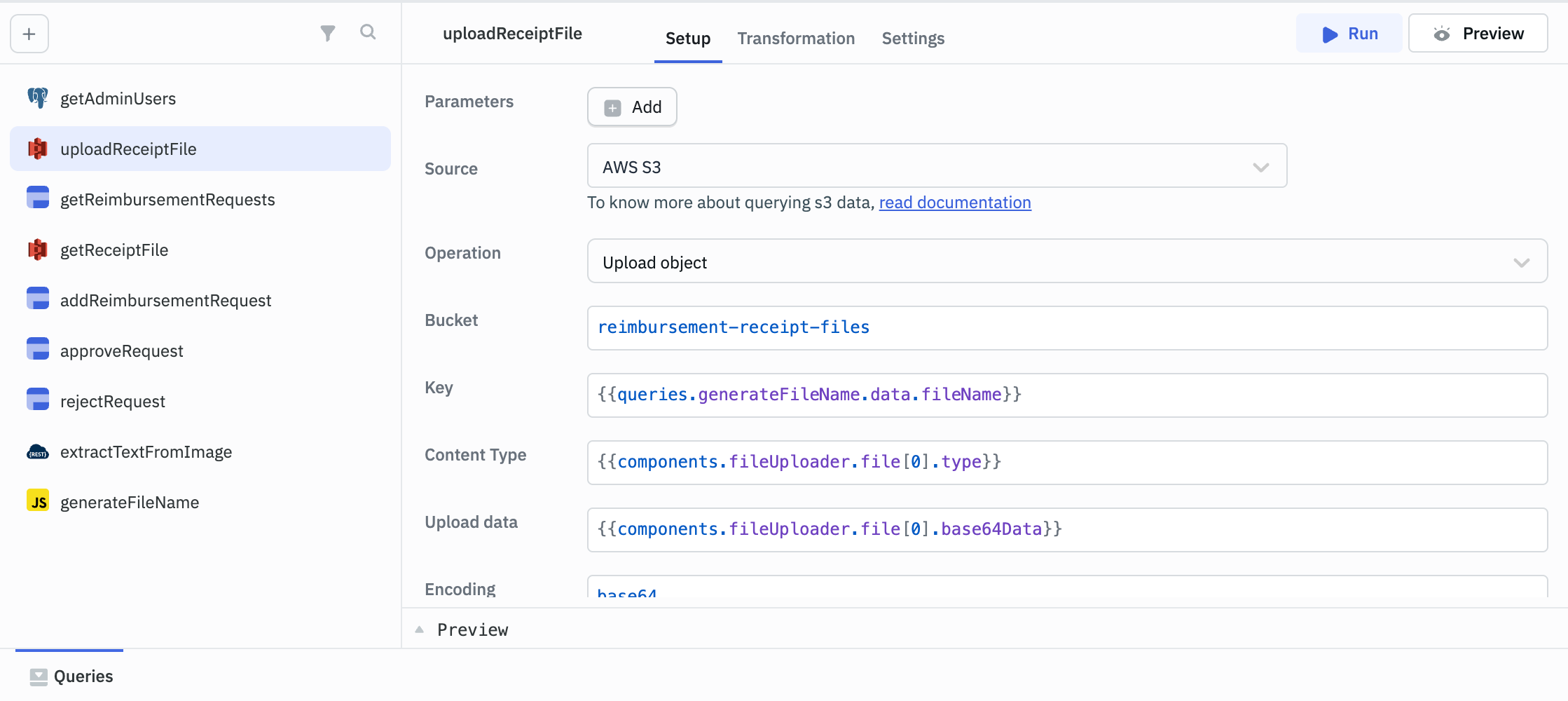Collapse the Preview panel at the bottom
This screenshot has width=1568, height=701.
(x=420, y=629)
